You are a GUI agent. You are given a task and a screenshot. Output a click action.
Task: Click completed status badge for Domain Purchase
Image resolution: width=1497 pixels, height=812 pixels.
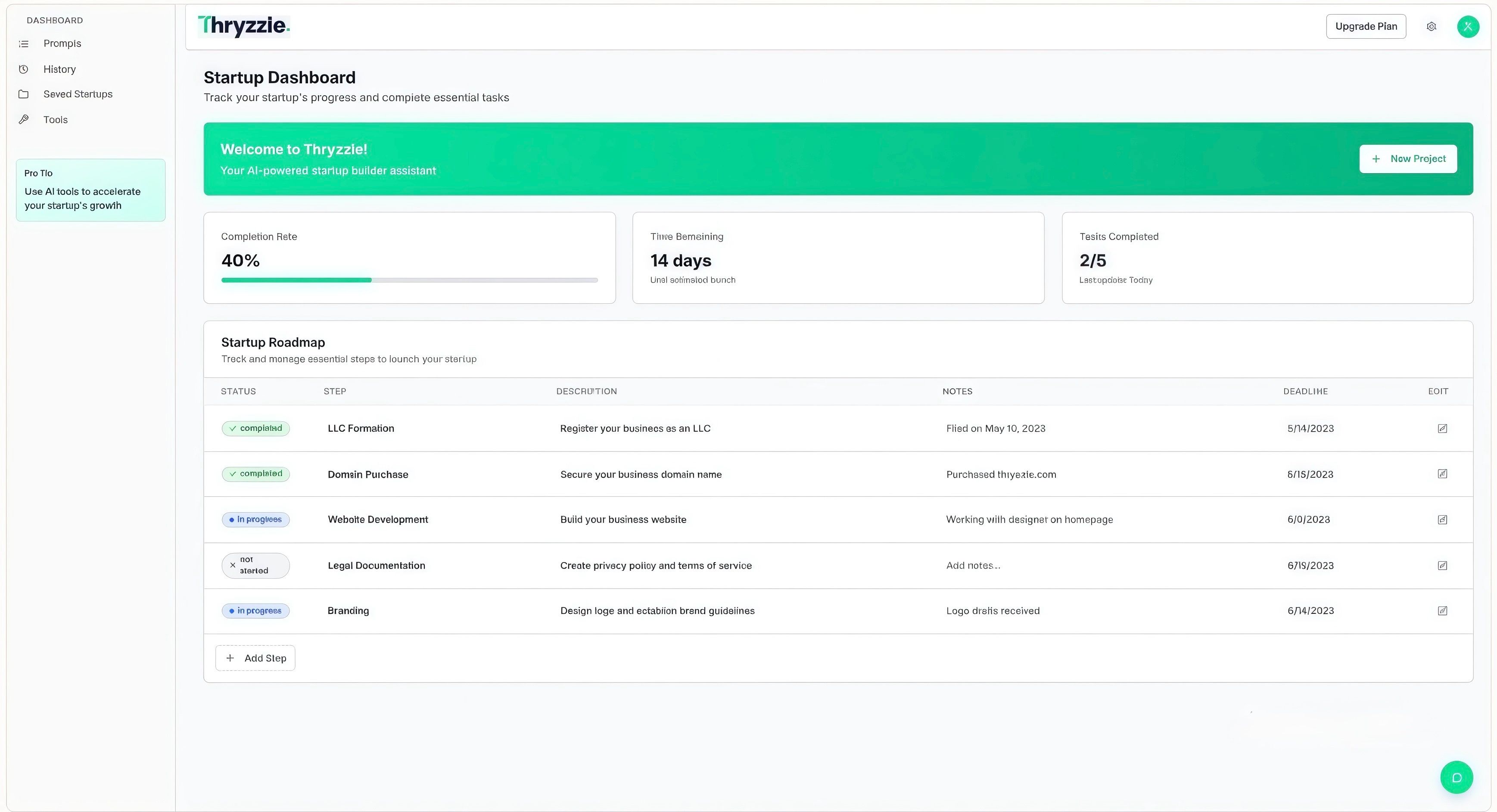click(x=256, y=474)
